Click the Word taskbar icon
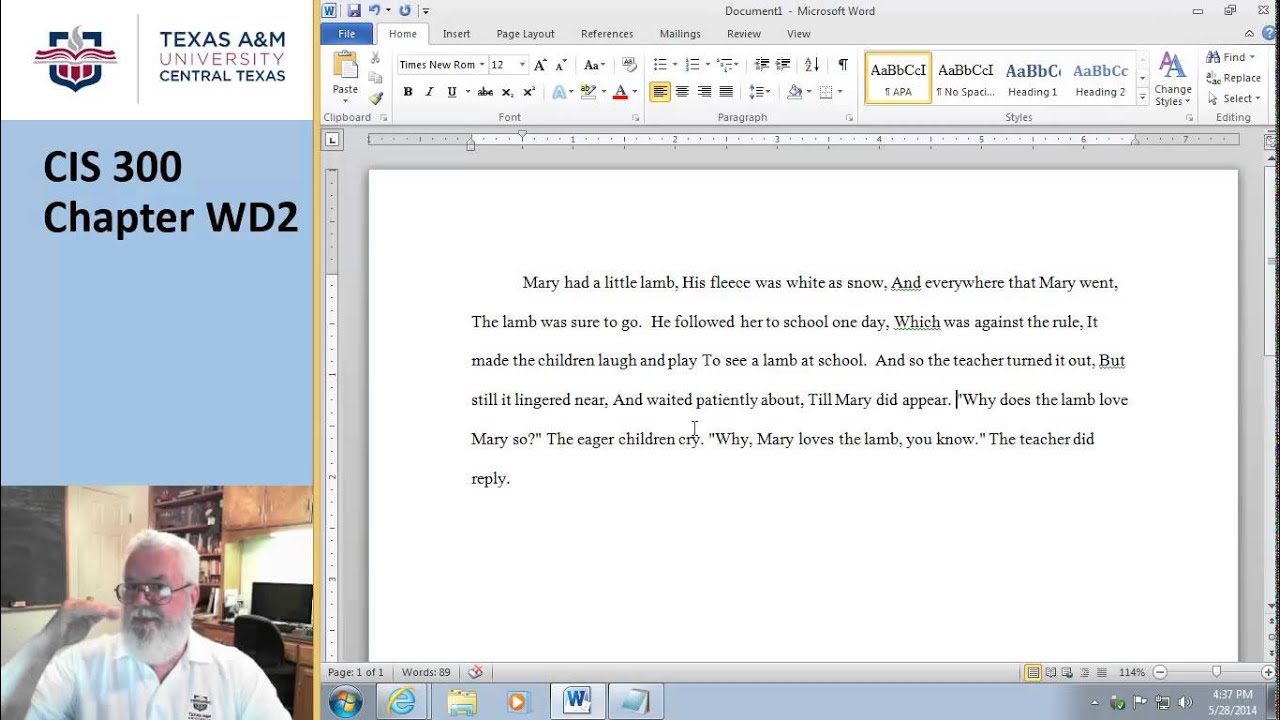 pos(577,701)
